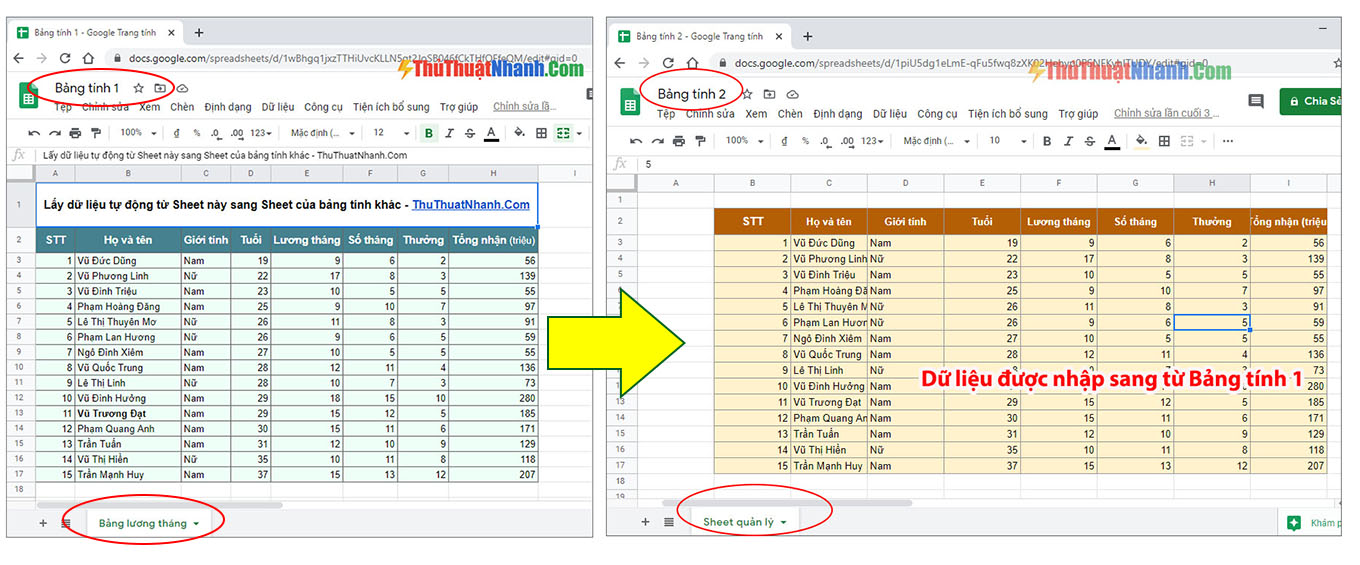This screenshot has width=1360, height=565.
Task: Toggle bold in Bảng tính 2 toolbar
Action: pyautogui.click(x=1047, y=141)
